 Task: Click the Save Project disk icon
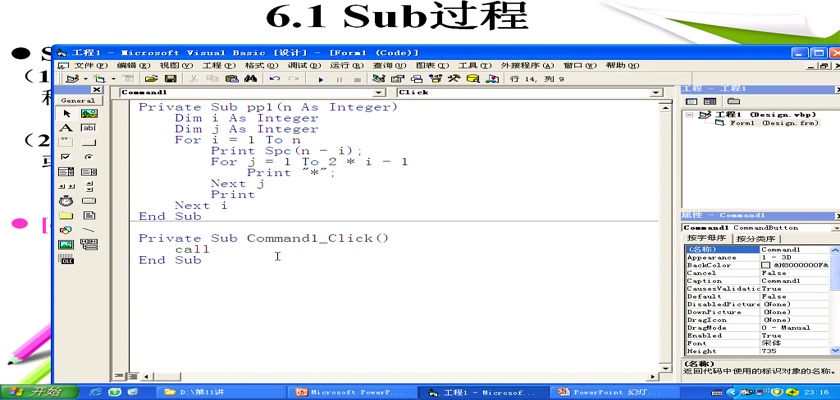pyautogui.click(x=171, y=79)
